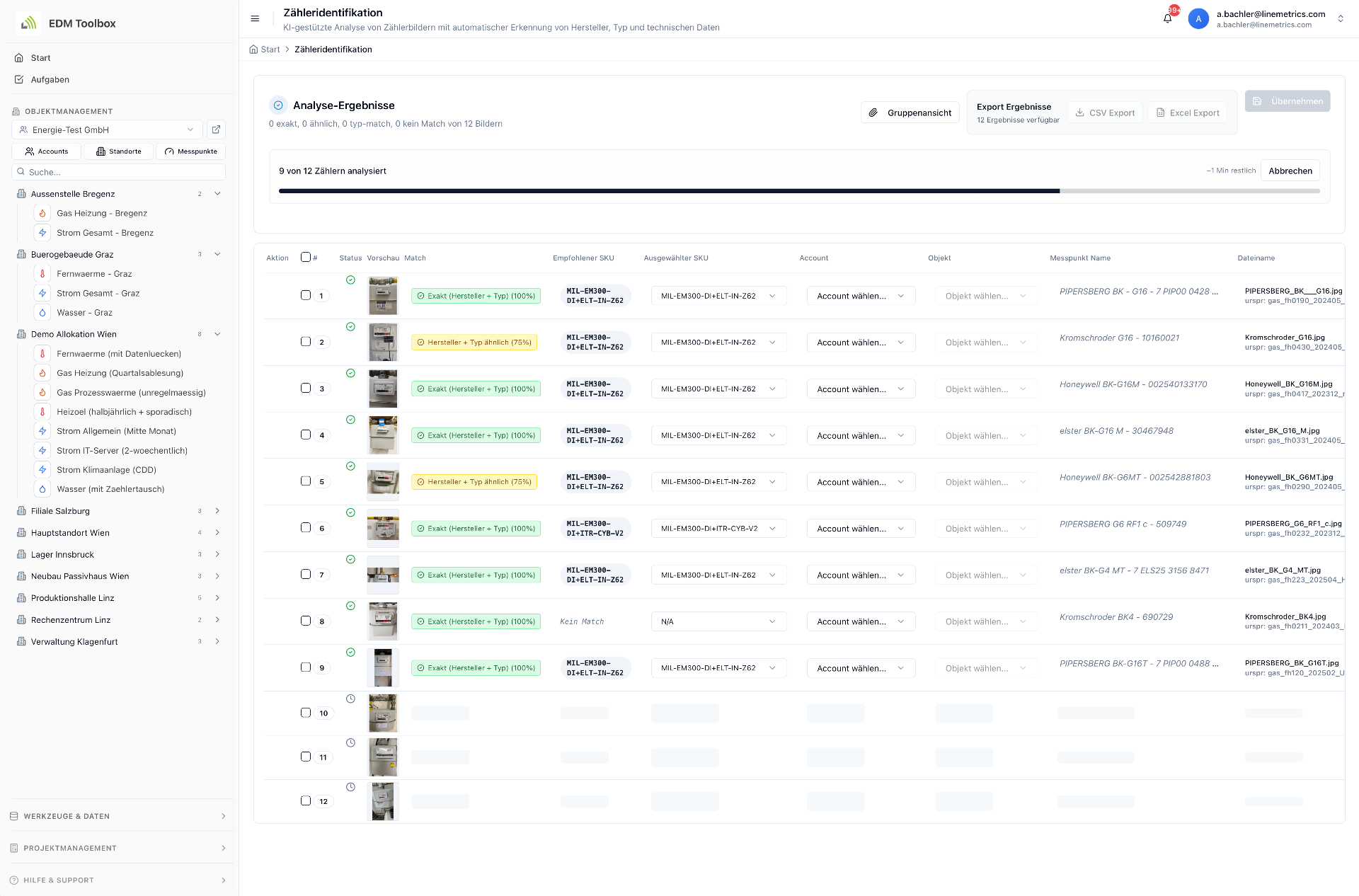Click building icon of Filiale Salzburg
This screenshot has width=1359, height=896.
[21, 511]
